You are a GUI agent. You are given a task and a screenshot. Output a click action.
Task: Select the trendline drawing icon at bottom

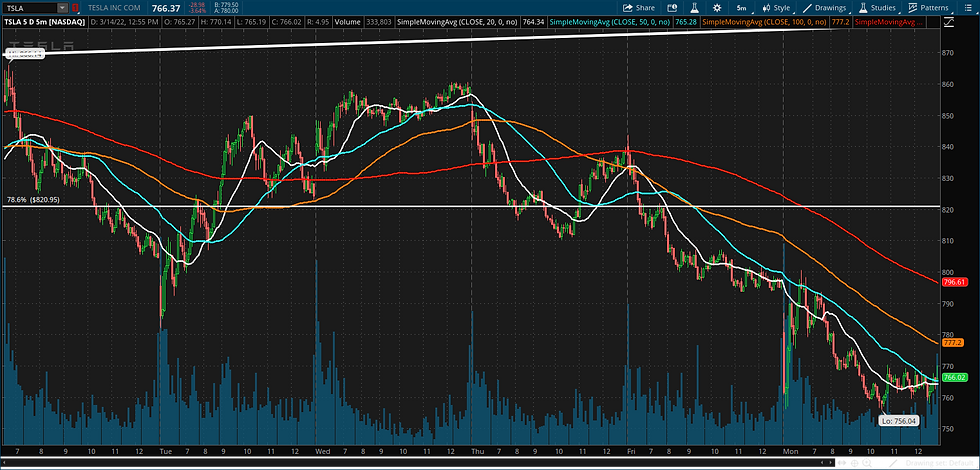[893, 463]
